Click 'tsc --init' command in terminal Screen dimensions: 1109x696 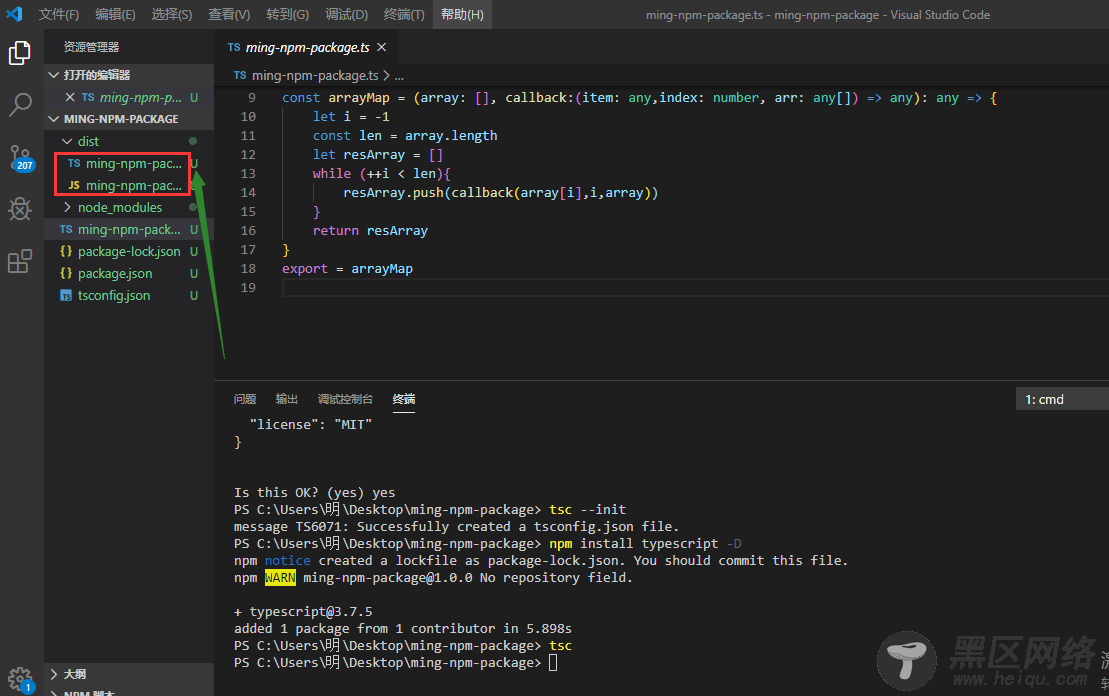587,509
